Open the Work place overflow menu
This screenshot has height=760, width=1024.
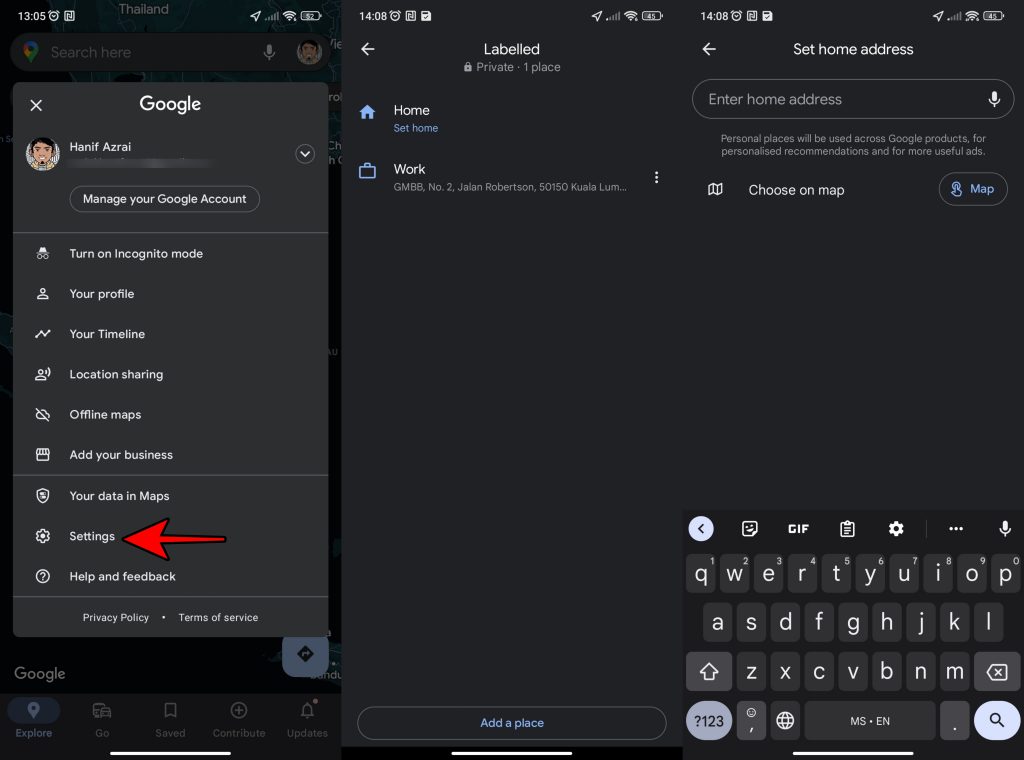(656, 178)
